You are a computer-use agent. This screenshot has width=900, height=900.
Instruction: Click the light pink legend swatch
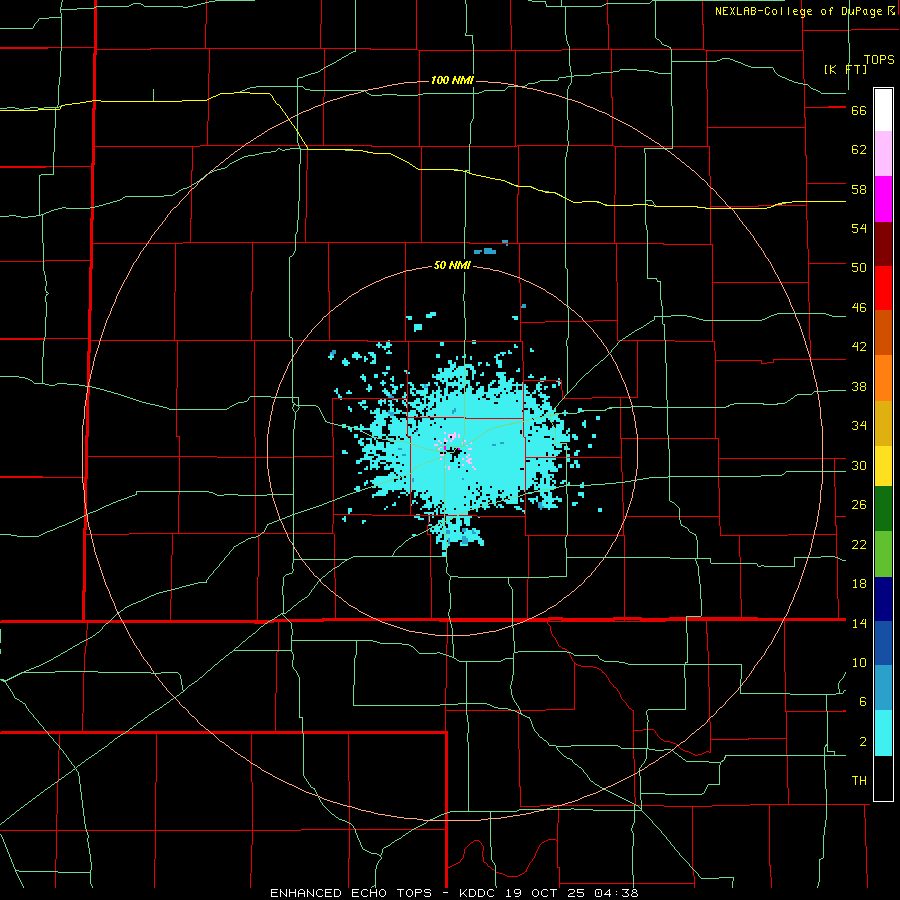pos(883,153)
